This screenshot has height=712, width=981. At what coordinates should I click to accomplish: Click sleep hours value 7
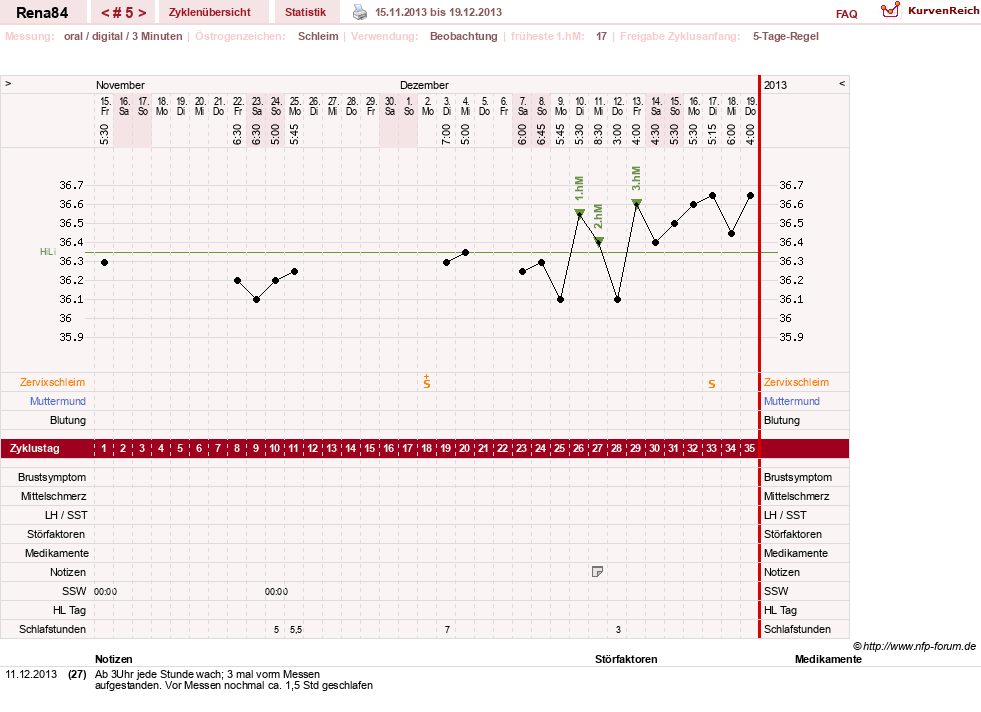447,629
